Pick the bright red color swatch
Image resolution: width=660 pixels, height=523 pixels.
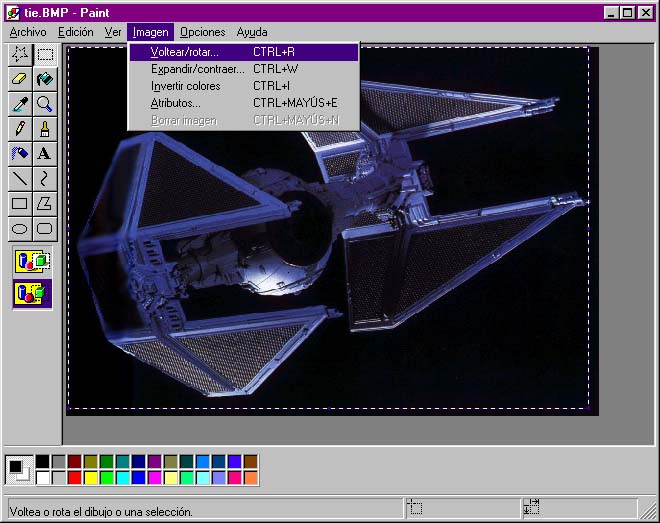point(75,478)
